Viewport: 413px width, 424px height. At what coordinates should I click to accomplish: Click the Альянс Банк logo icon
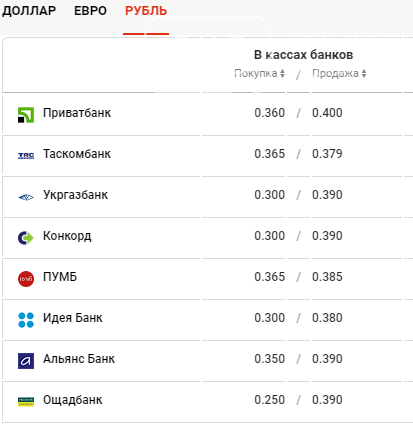pyautogui.click(x=26, y=361)
